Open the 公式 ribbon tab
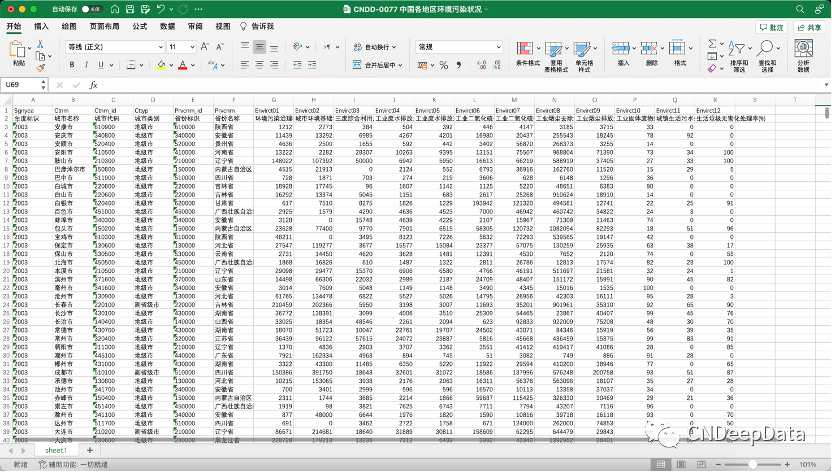Image resolution: width=832 pixels, height=472 pixels. coord(140,26)
